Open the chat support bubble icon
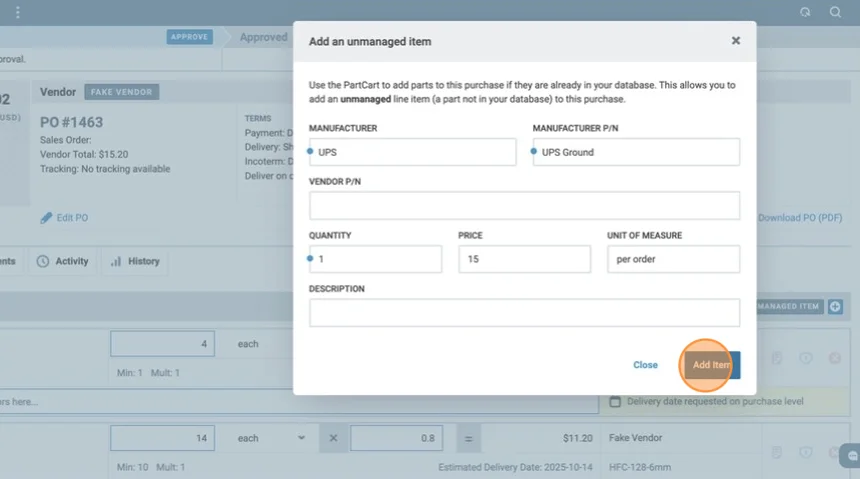860x479 pixels. (x=849, y=454)
